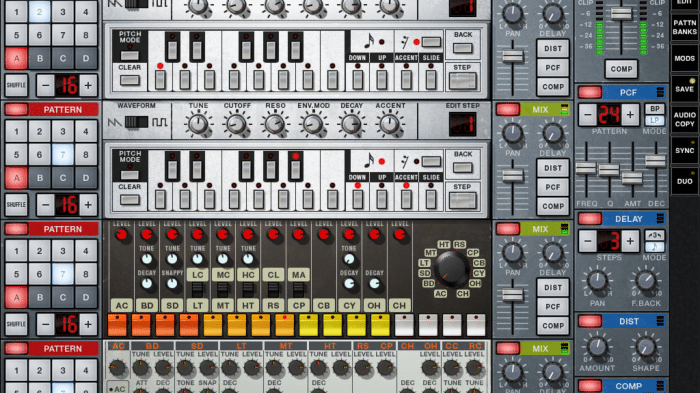
Task: Click the DELAY F.BACK knob
Action: coord(646,281)
